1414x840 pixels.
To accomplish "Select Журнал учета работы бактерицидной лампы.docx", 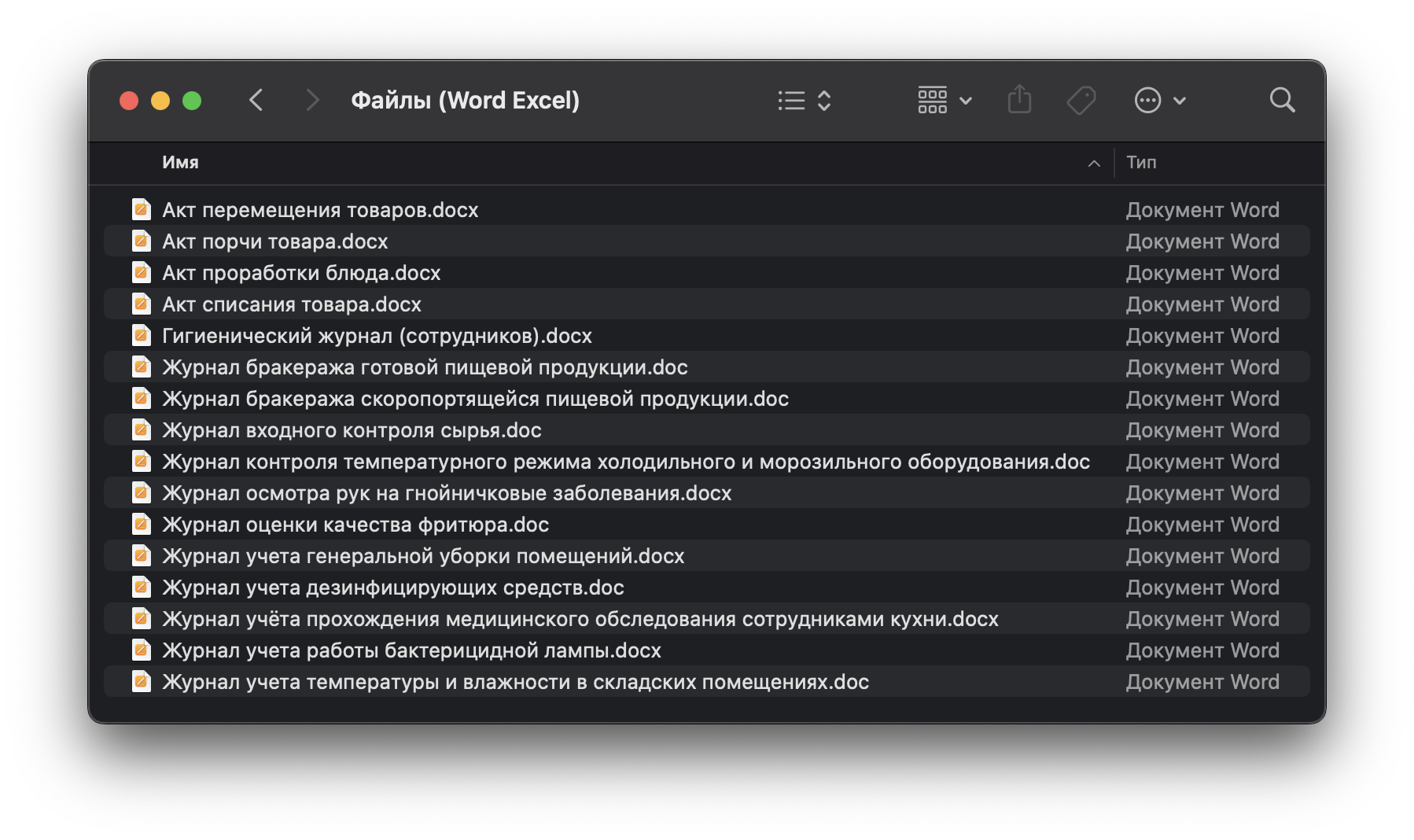I will coord(411,650).
